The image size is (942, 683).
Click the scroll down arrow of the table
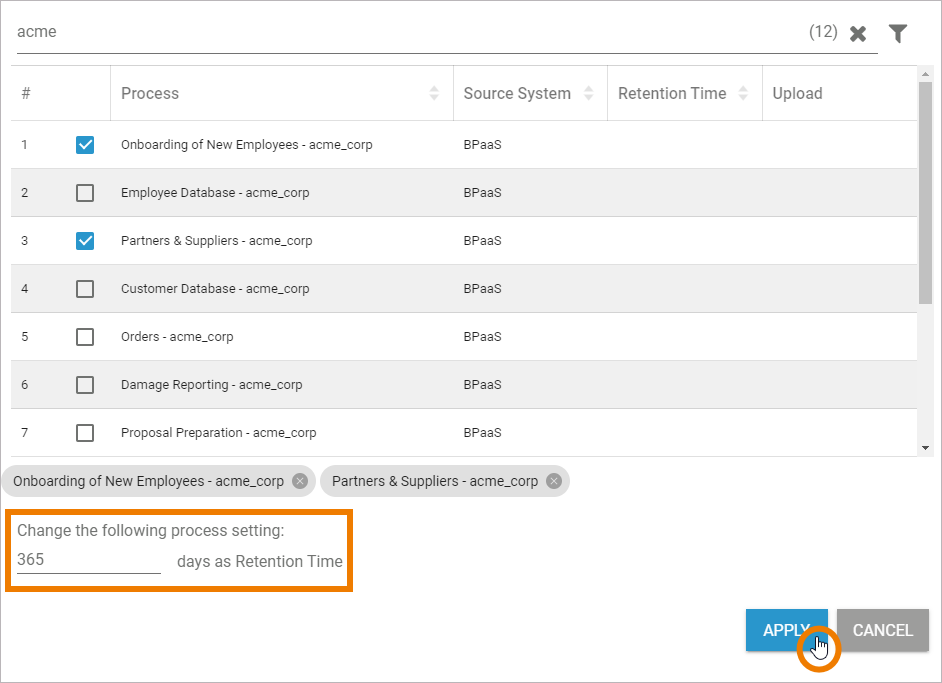coord(925,448)
